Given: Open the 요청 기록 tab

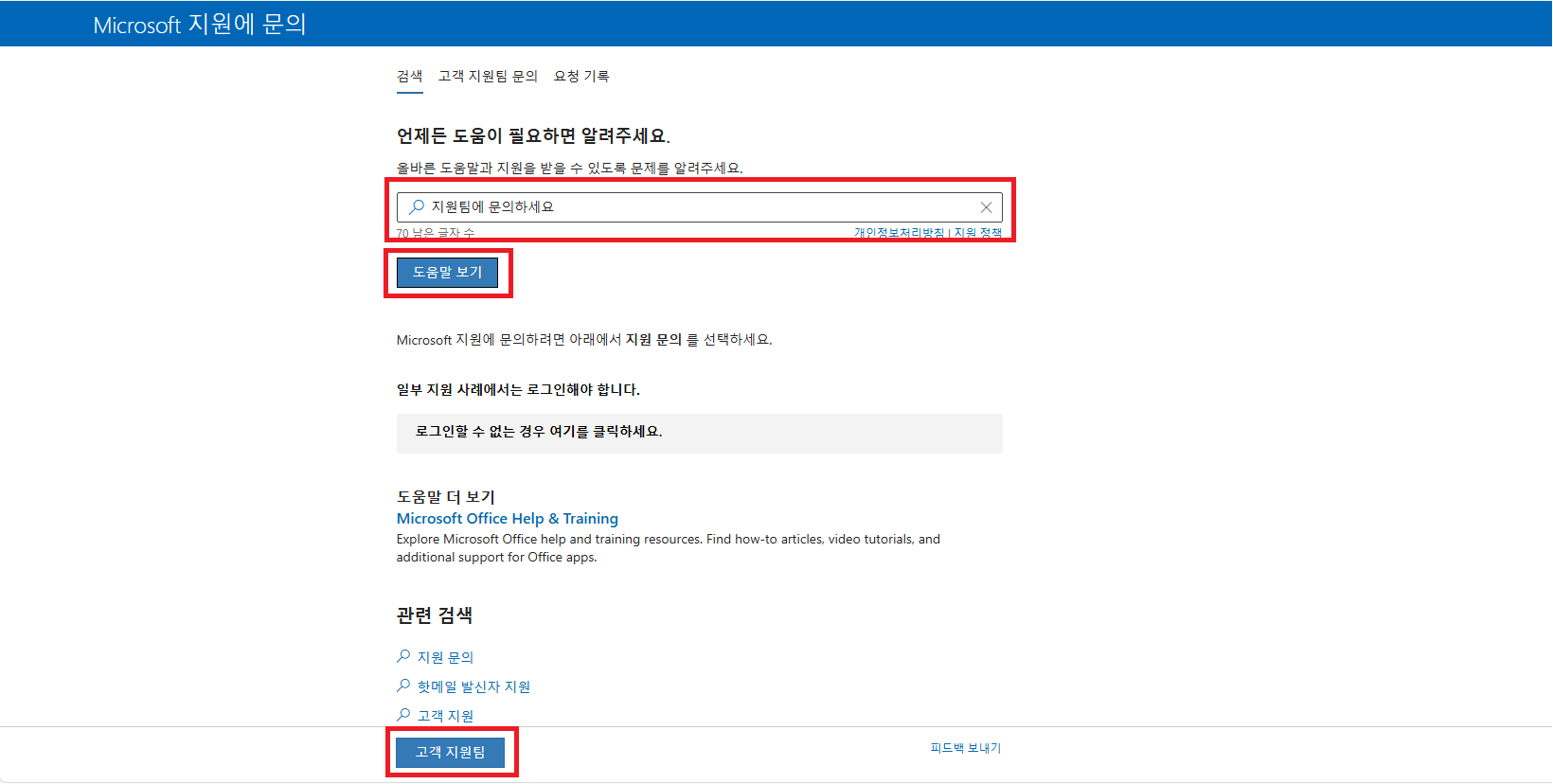Looking at the screenshot, I should pyautogui.click(x=581, y=76).
